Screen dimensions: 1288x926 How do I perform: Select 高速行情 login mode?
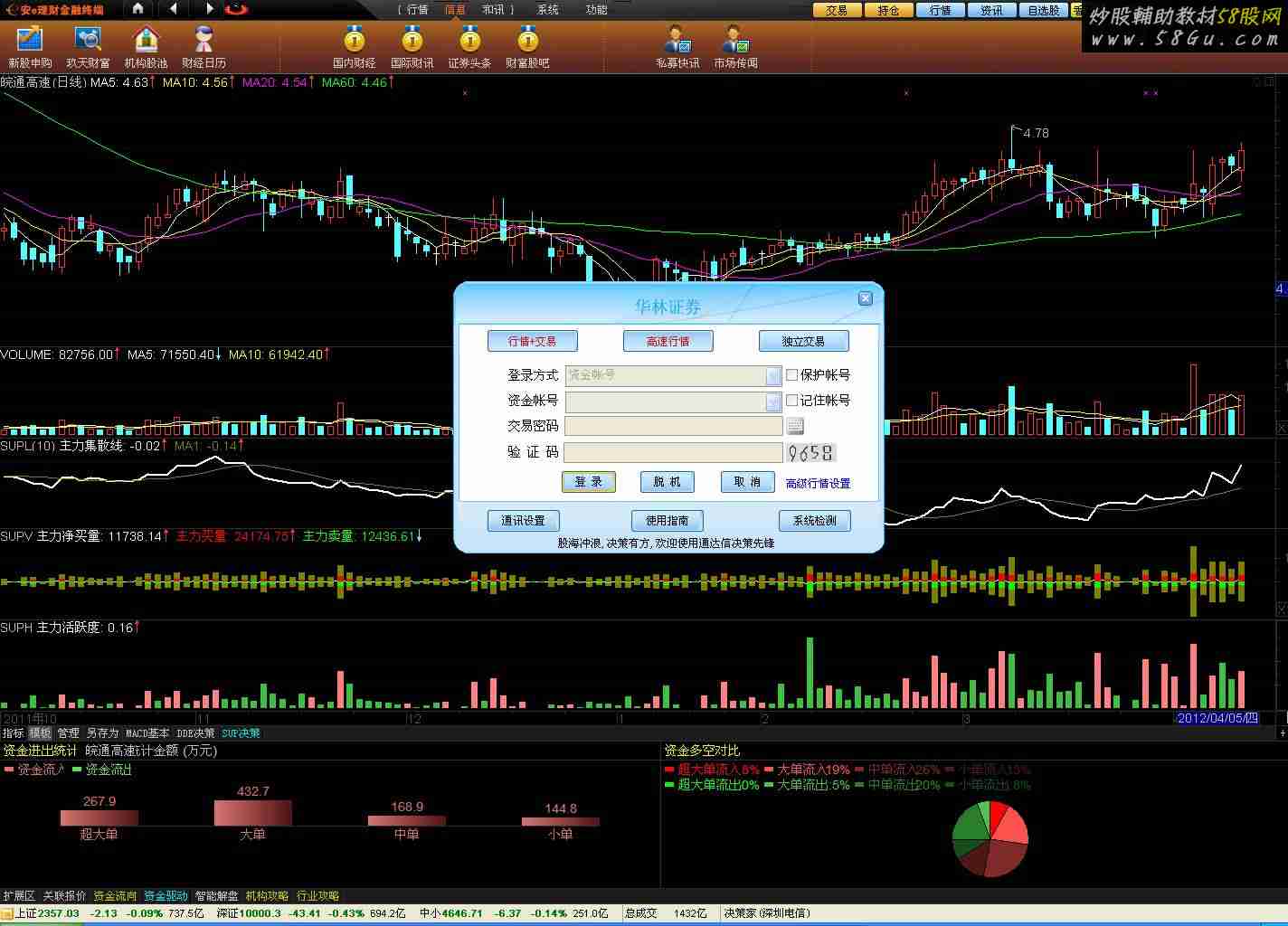coord(668,341)
